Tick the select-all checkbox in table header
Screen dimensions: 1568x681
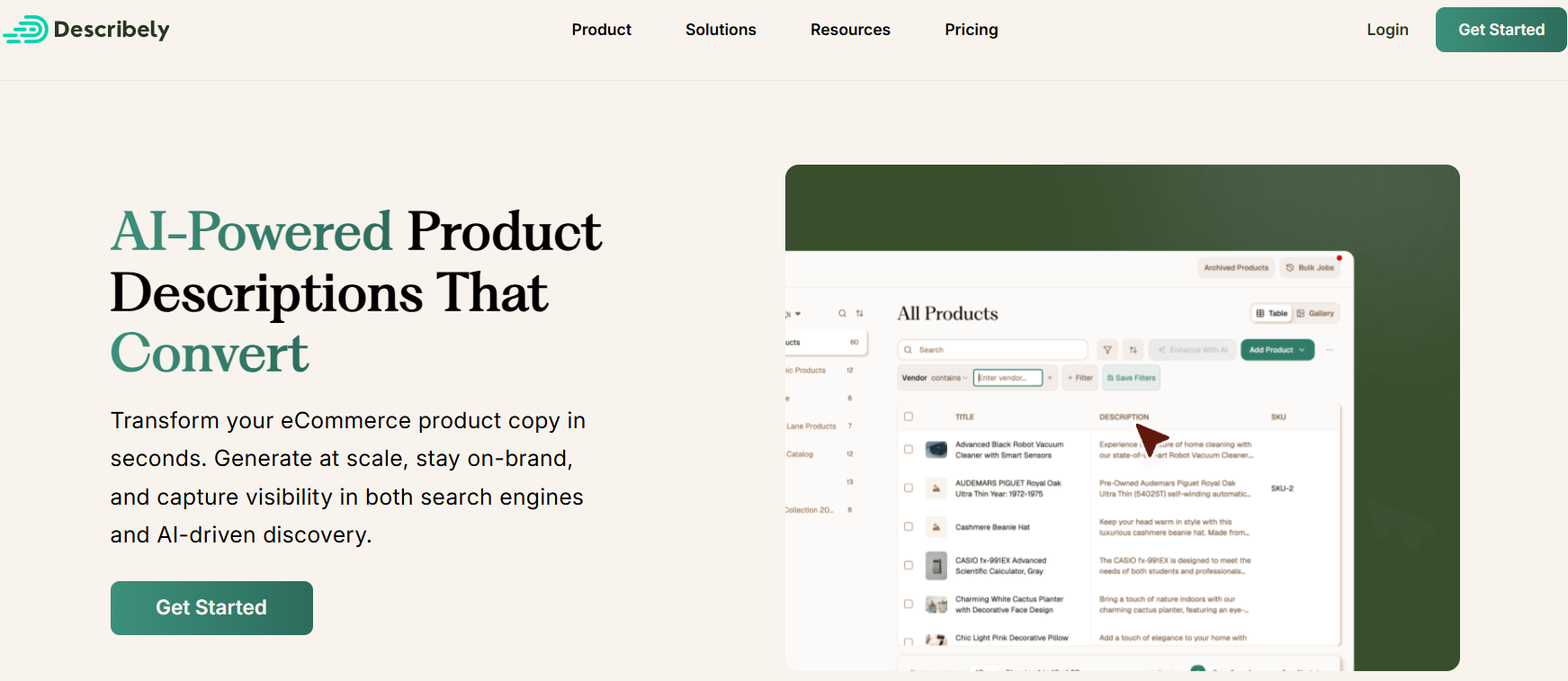click(909, 417)
